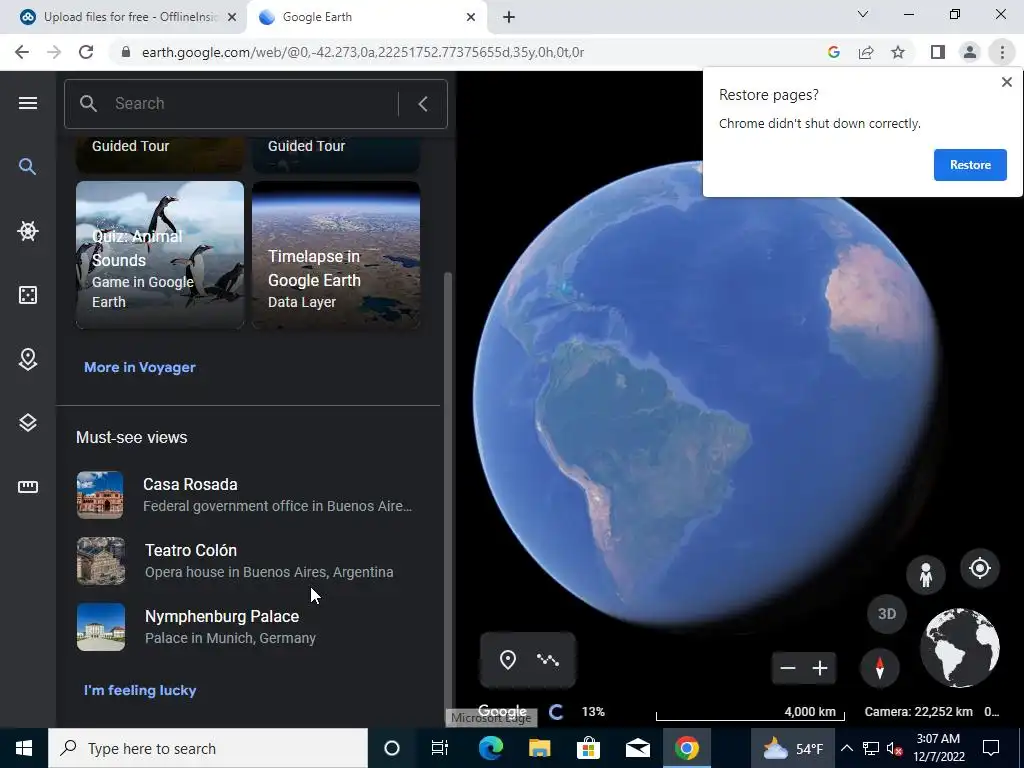The width and height of the screenshot is (1024, 768).
Task: Show hidden system tray icons
Action: click(x=846, y=748)
